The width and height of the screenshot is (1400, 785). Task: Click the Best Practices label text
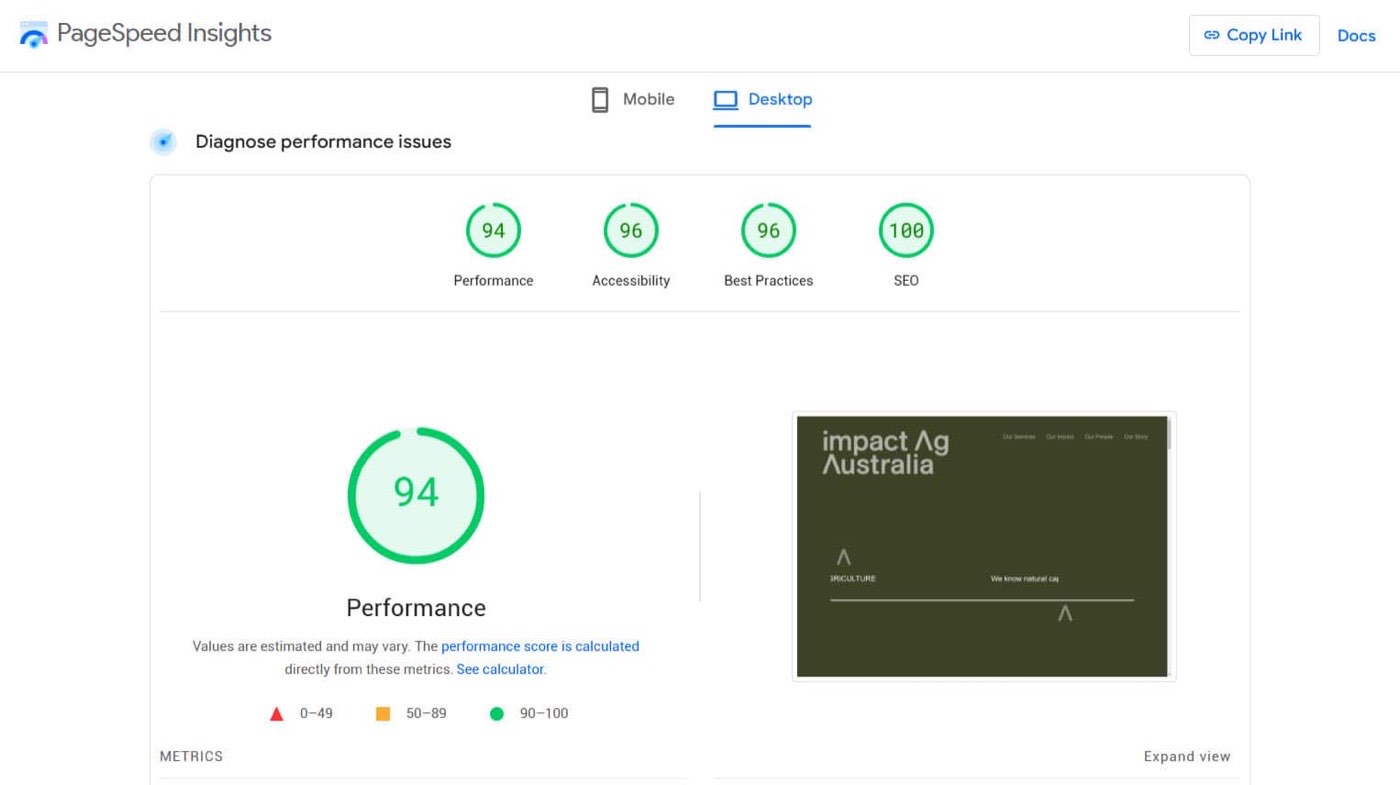[x=768, y=281]
